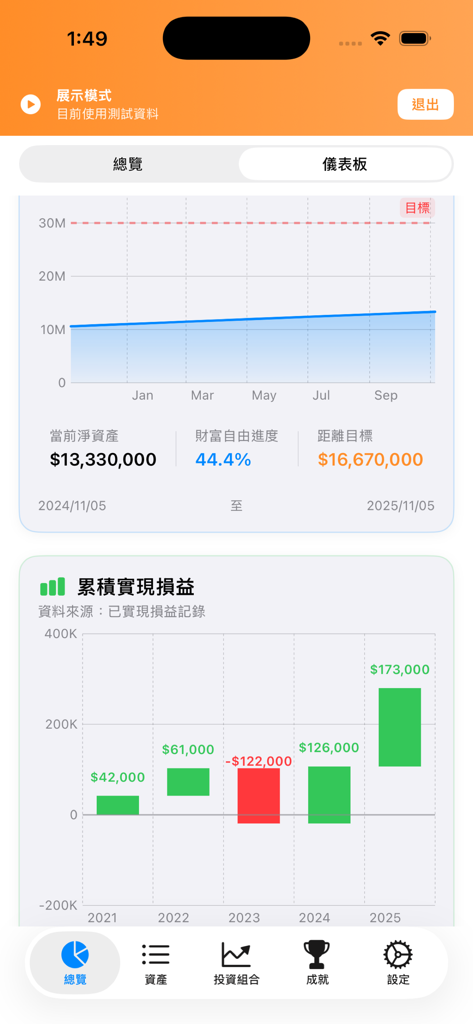473x1024 pixels.
Task: Tap the Wi-Fi status icon
Action: tap(380, 39)
